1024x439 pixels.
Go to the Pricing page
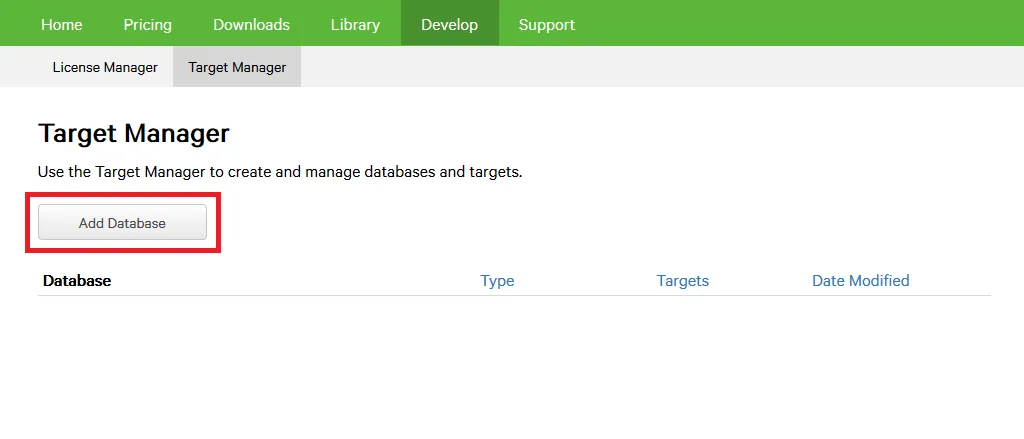(148, 24)
